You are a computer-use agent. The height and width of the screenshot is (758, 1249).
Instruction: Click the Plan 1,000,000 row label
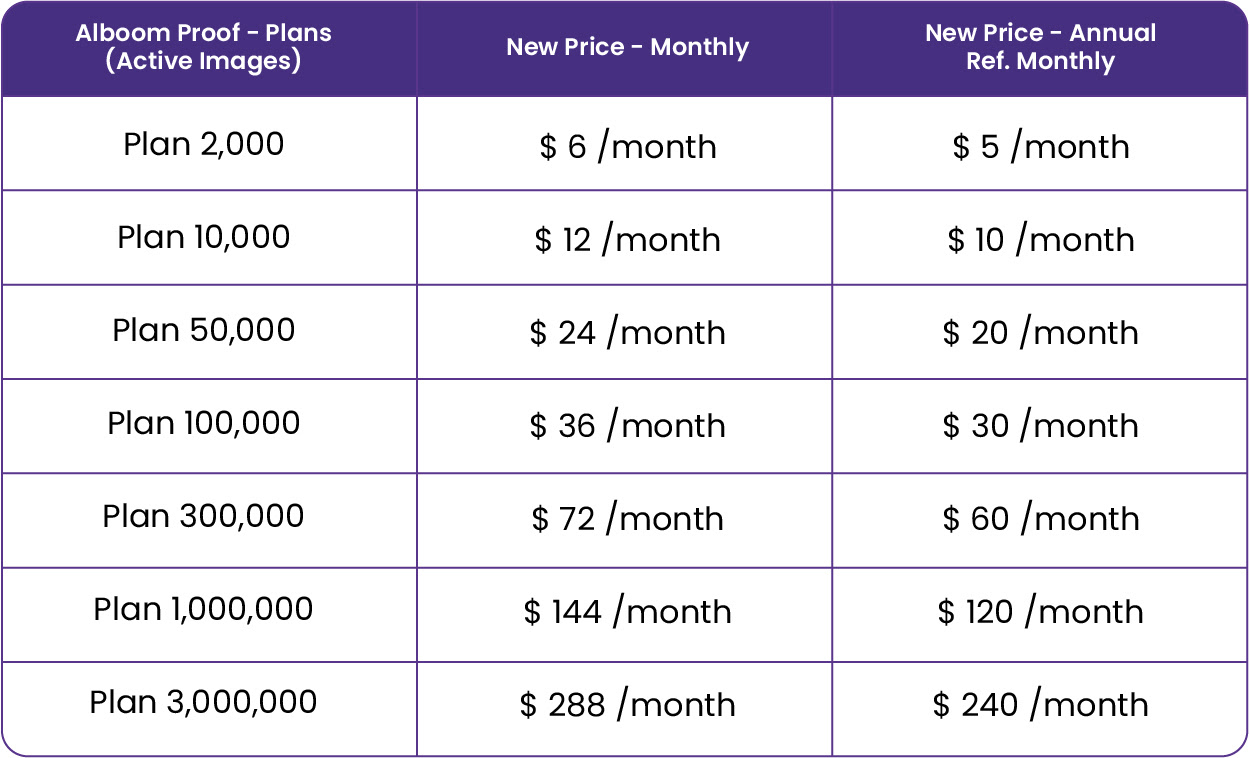(204, 609)
